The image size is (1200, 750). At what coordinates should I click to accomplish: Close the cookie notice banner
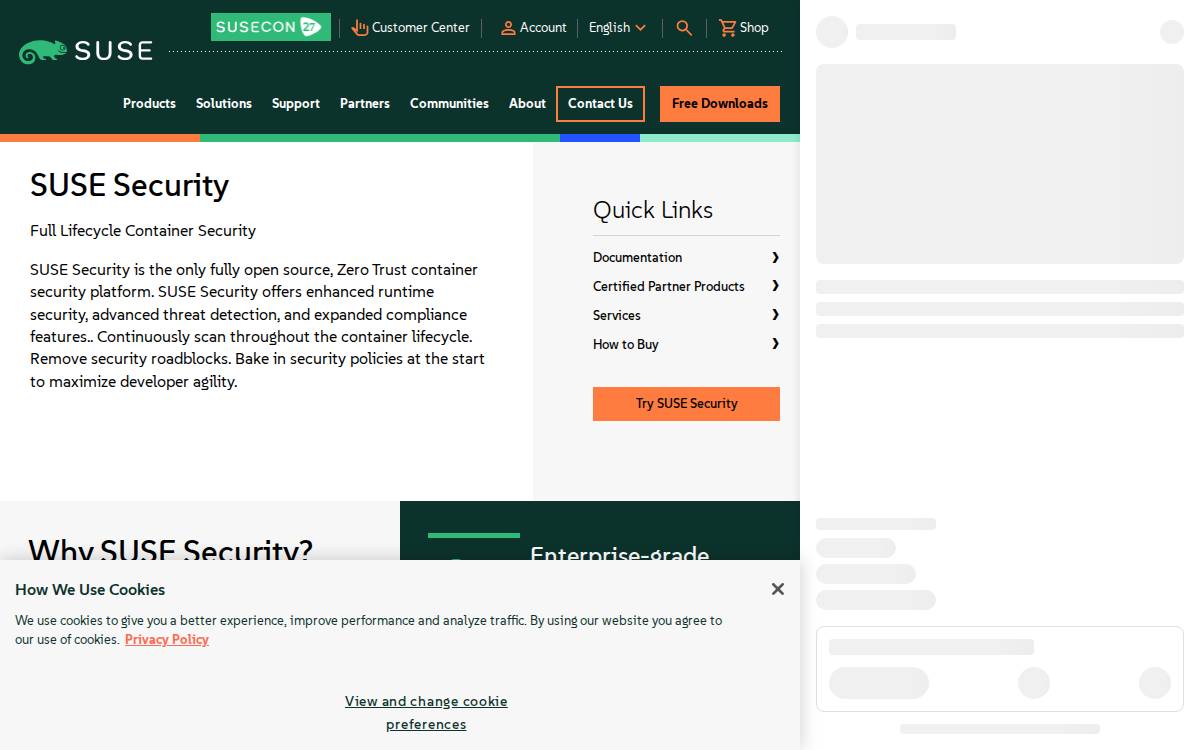click(x=778, y=589)
